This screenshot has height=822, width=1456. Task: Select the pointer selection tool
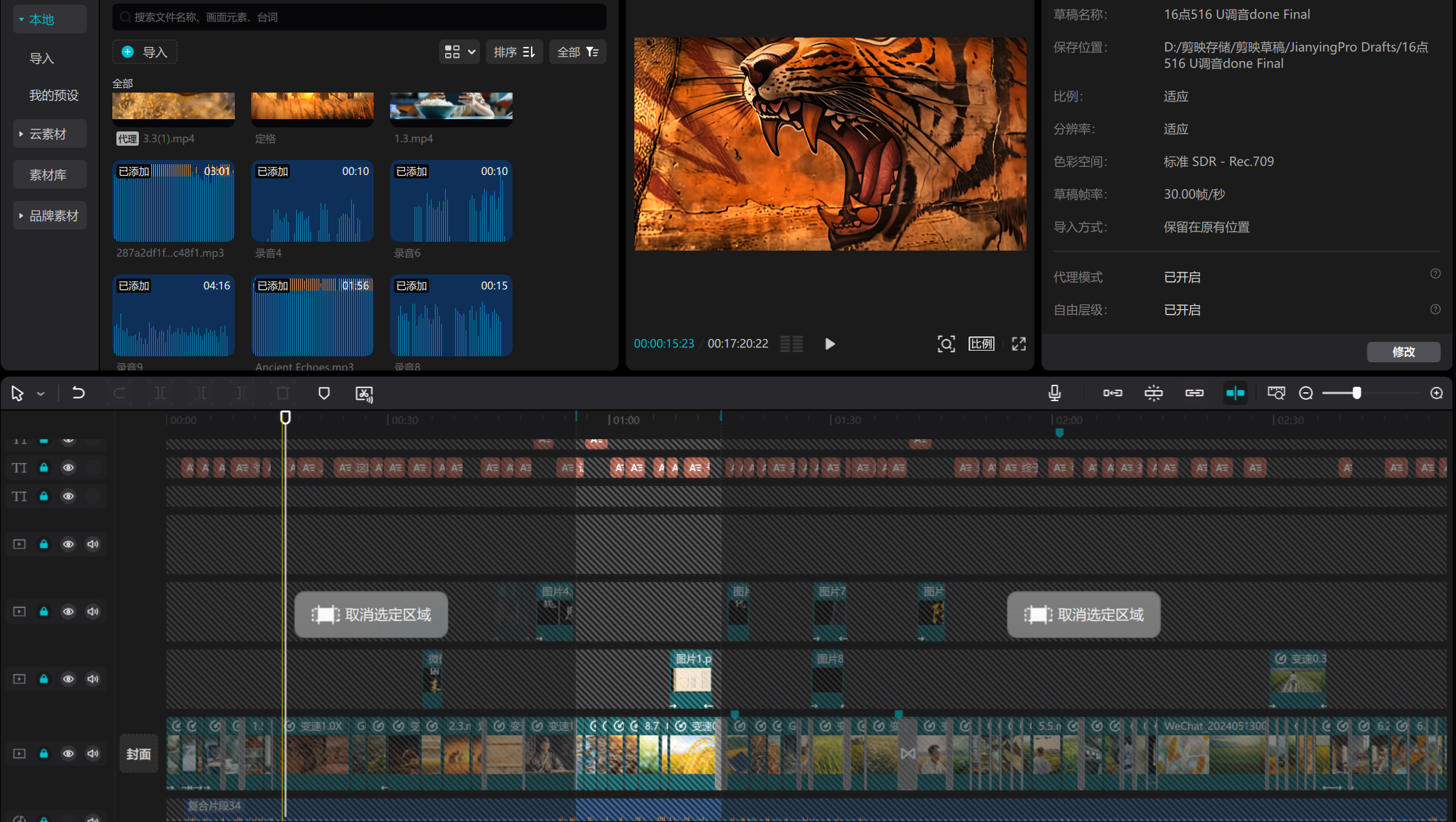pyautogui.click(x=17, y=393)
